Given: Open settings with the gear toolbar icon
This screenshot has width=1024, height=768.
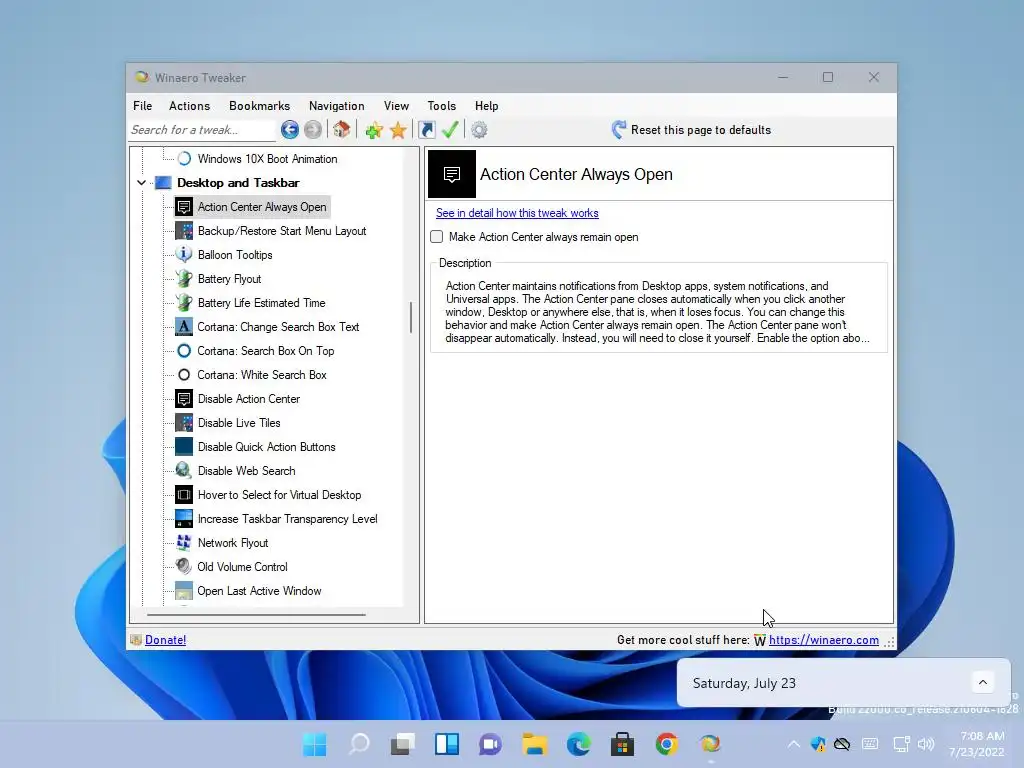Looking at the screenshot, I should point(479,130).
